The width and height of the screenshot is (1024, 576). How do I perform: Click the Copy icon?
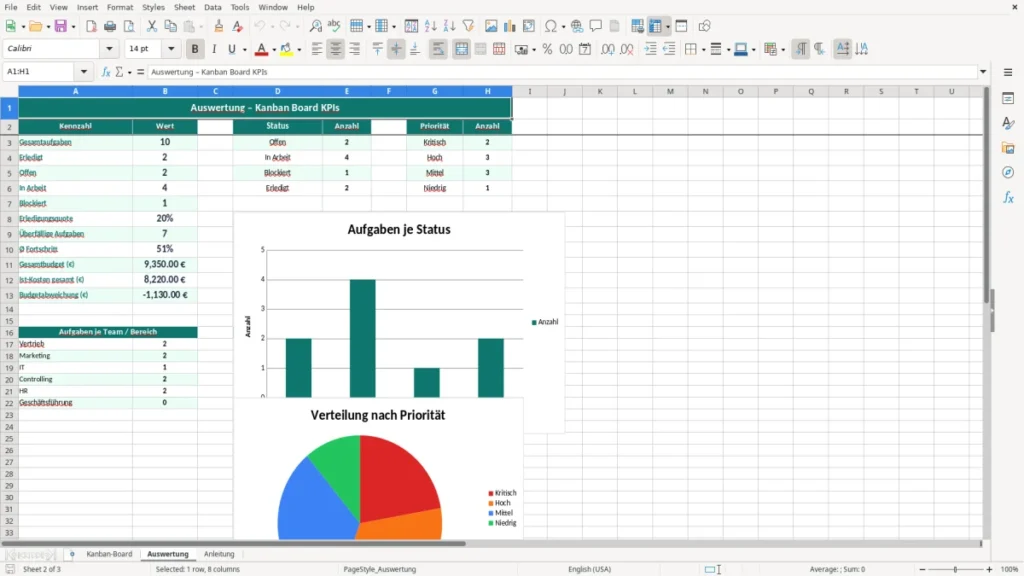click(x=170, y=26)
